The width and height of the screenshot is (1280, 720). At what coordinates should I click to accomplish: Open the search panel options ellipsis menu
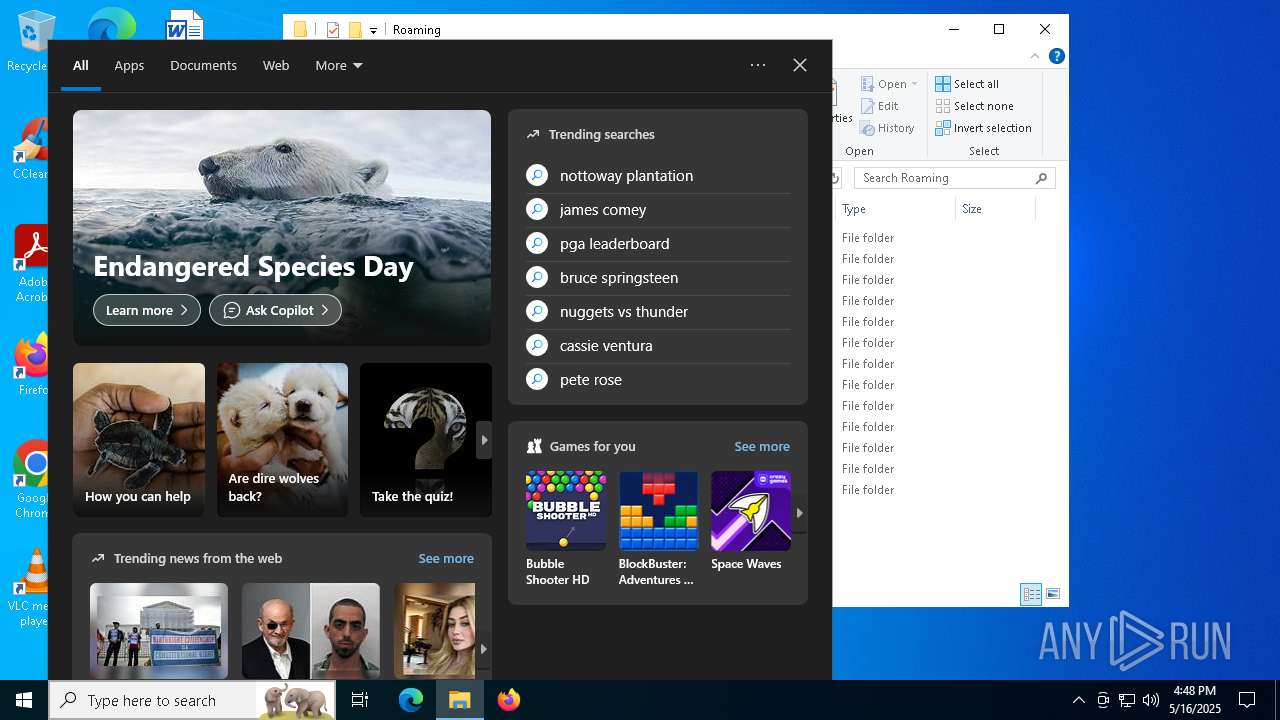[x=758, y=65]
